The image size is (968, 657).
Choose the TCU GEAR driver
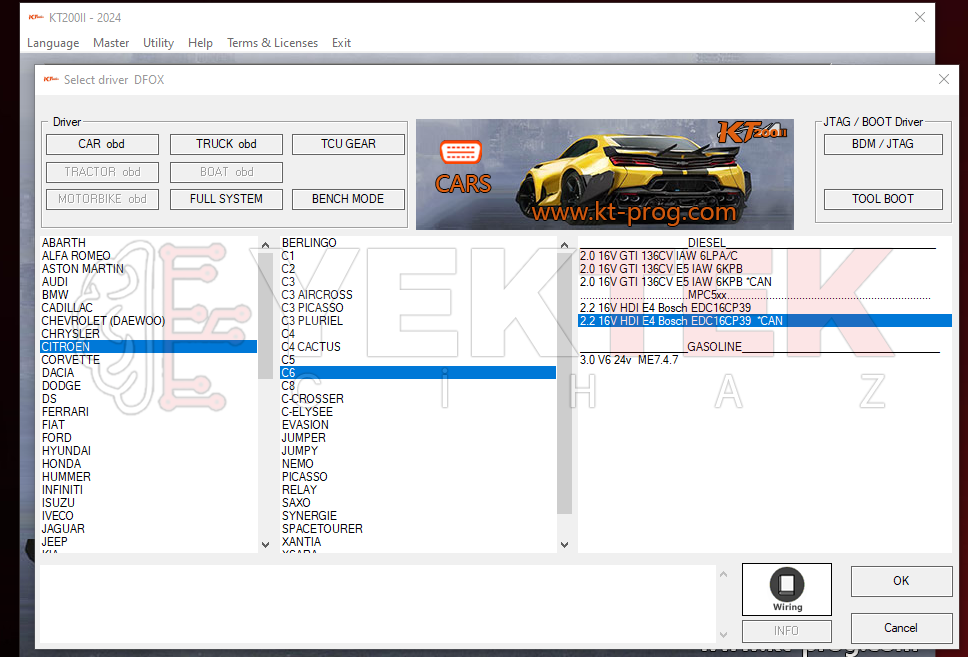pyautogui.click(x=348, y=144)
